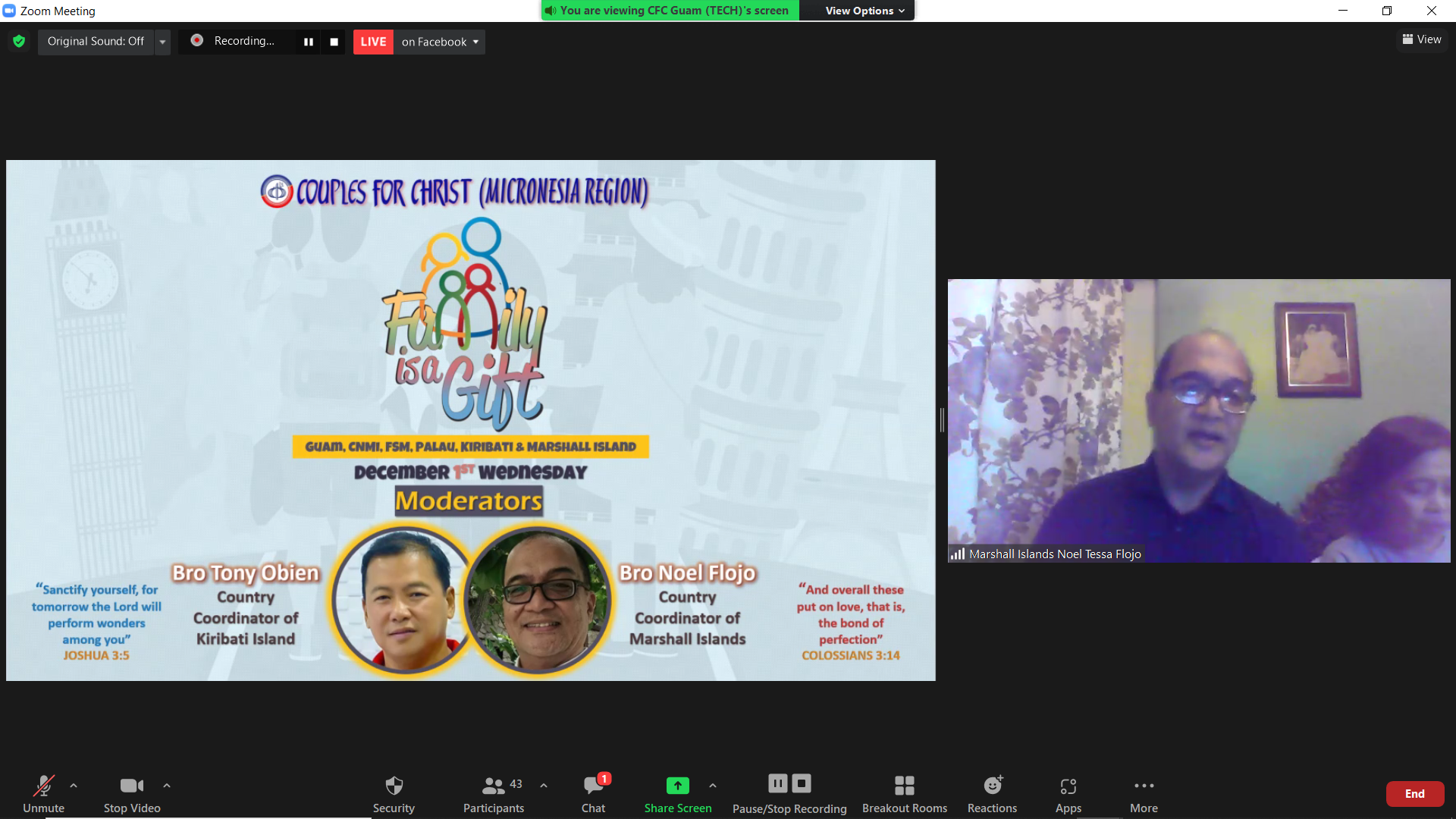The width and height of the screenshot is (1456, 819).
Task: Stop recording in the bottom toolbar
Action: tap(802, 783)
